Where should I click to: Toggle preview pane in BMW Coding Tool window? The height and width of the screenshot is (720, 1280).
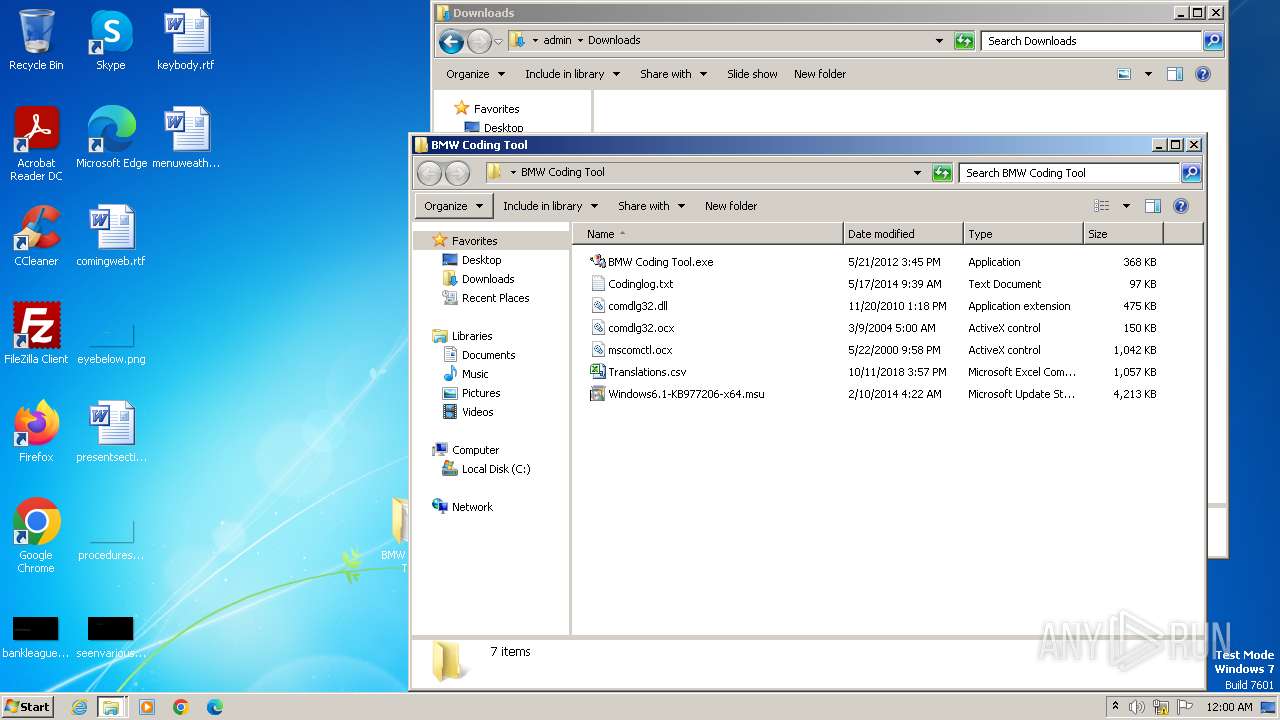click(x=1153, y=206)
